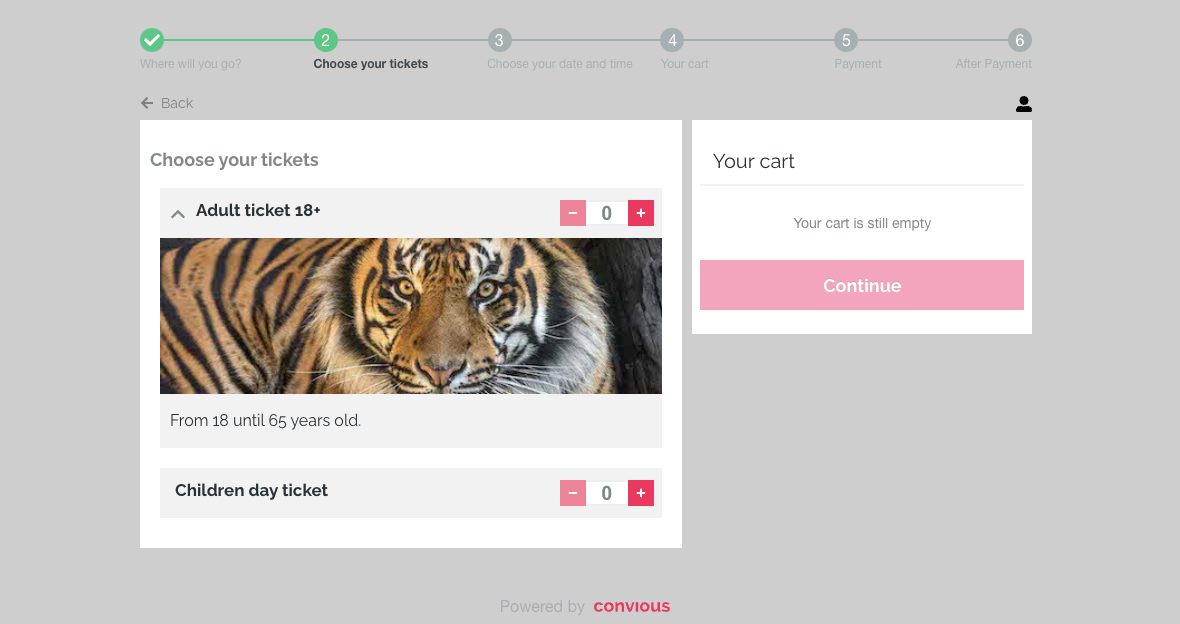Click the back arrow icon

pyautogui.click(x=147, y=103)
